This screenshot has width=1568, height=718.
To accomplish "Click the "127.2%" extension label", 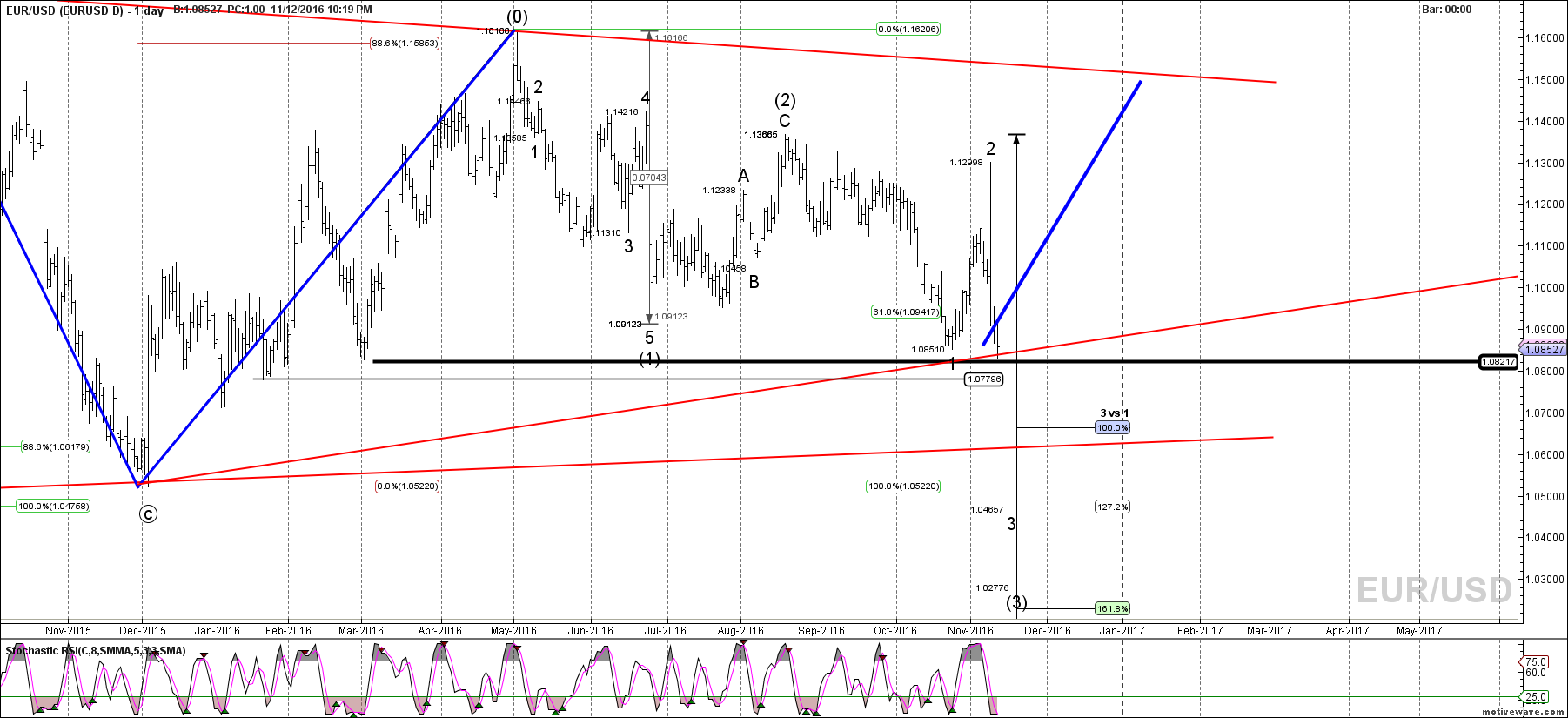I will (x=1112, y=507).
